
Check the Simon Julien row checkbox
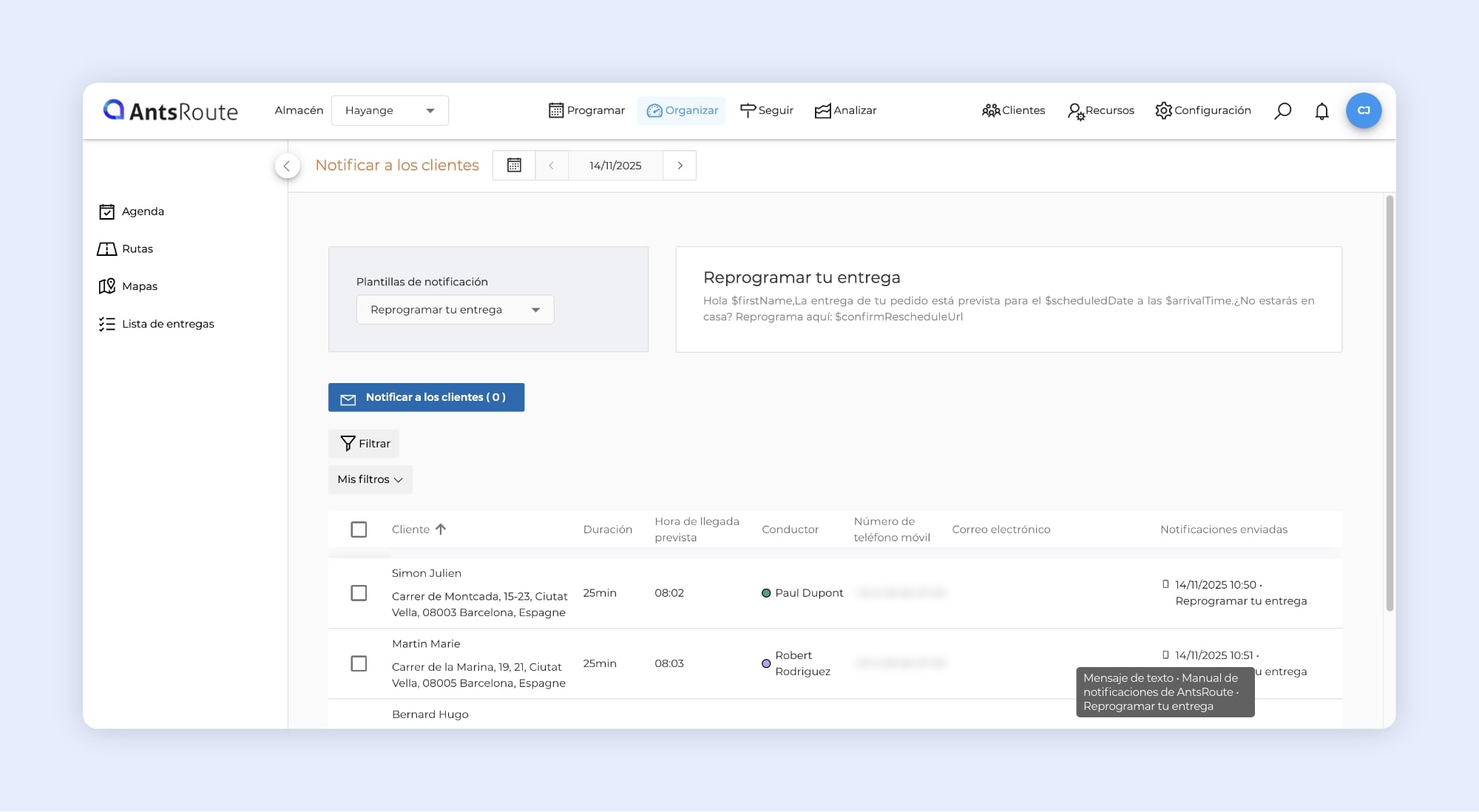(359, 593)
